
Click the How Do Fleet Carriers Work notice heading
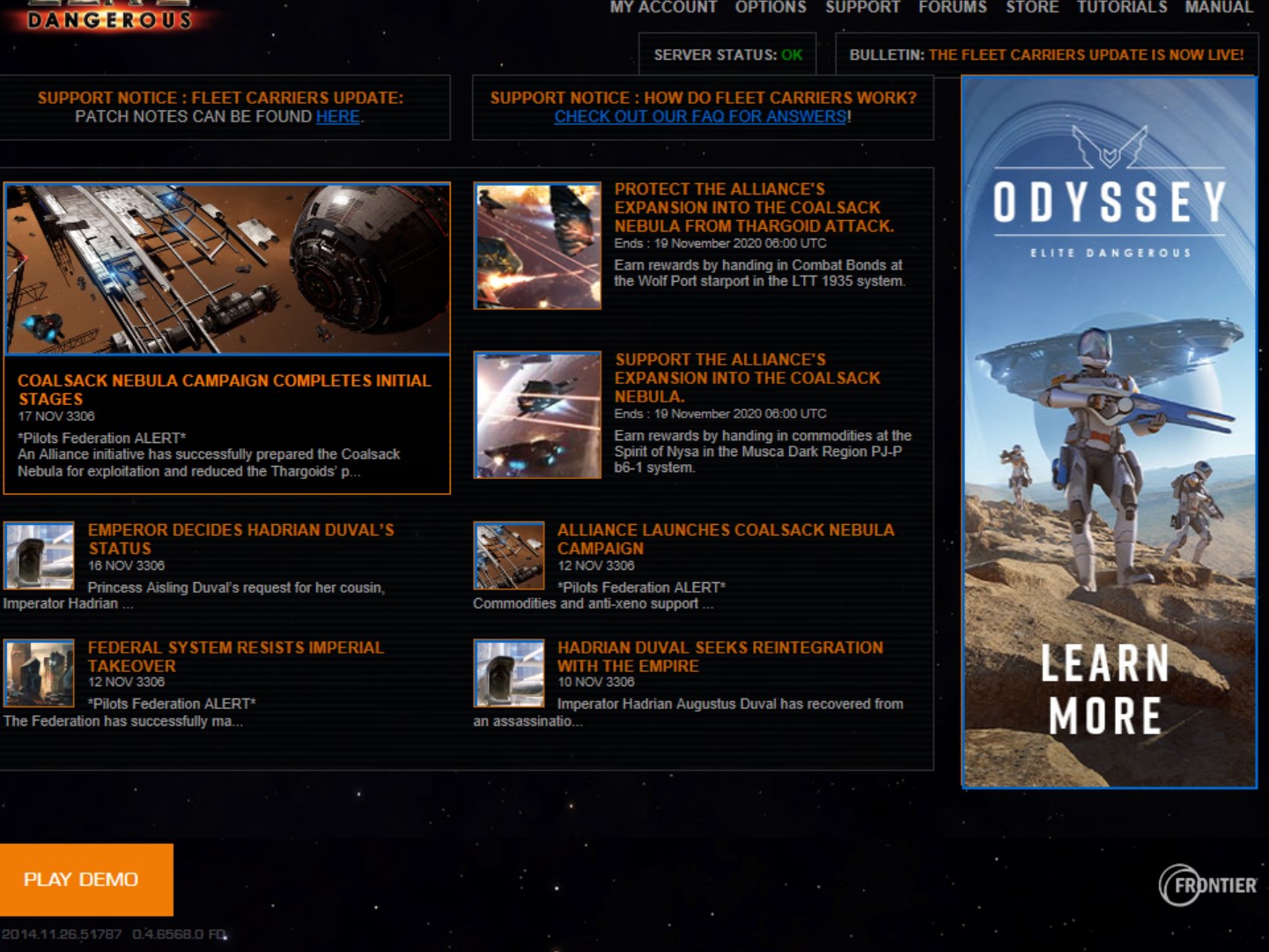(704, 98)
